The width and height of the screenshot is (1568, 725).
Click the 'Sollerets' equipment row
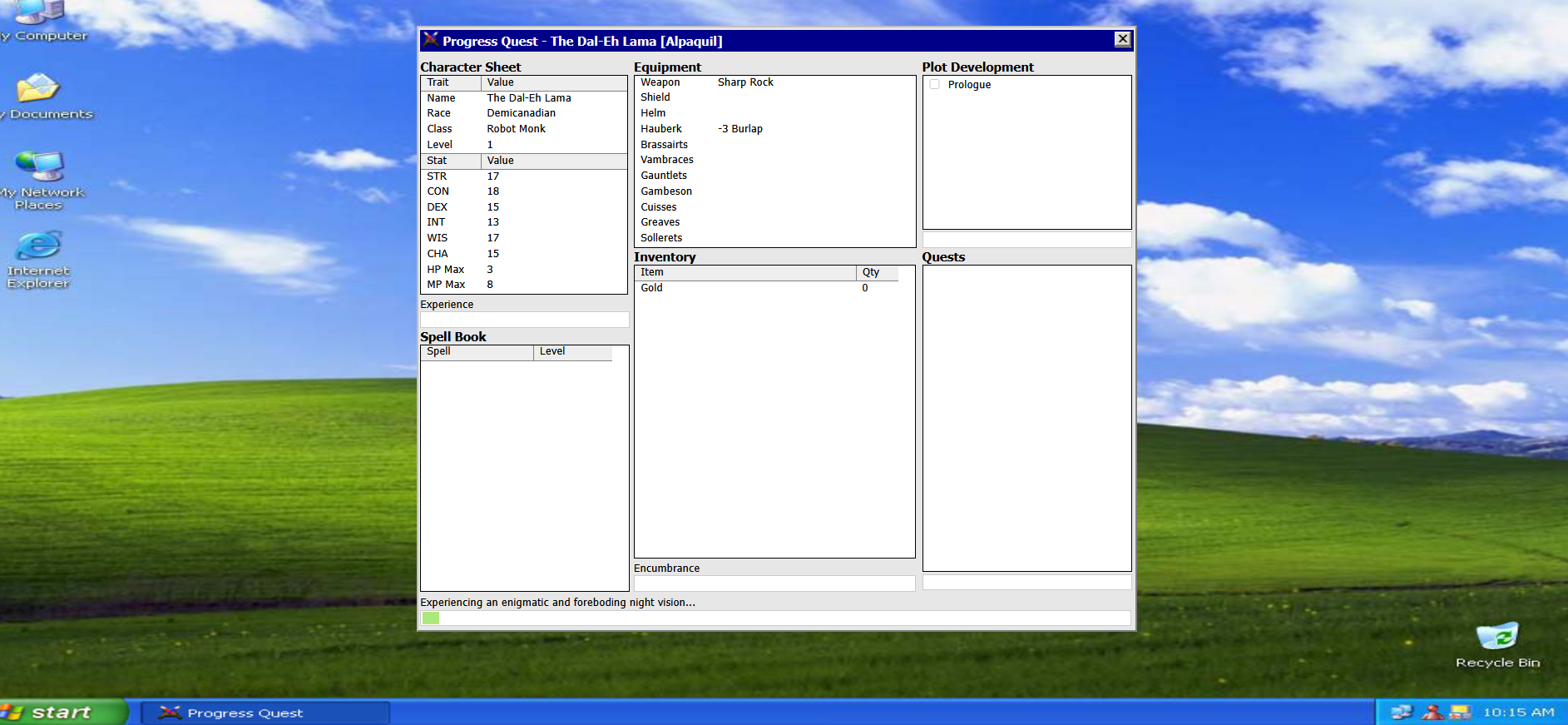click(661, 238)
